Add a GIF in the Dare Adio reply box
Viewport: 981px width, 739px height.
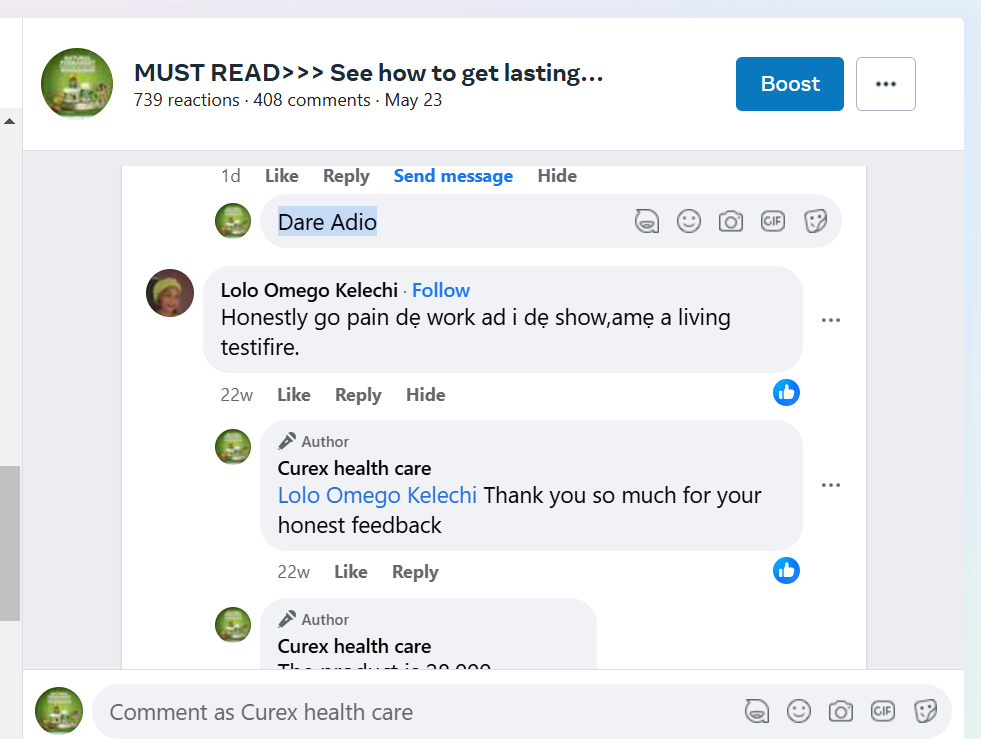773,221
